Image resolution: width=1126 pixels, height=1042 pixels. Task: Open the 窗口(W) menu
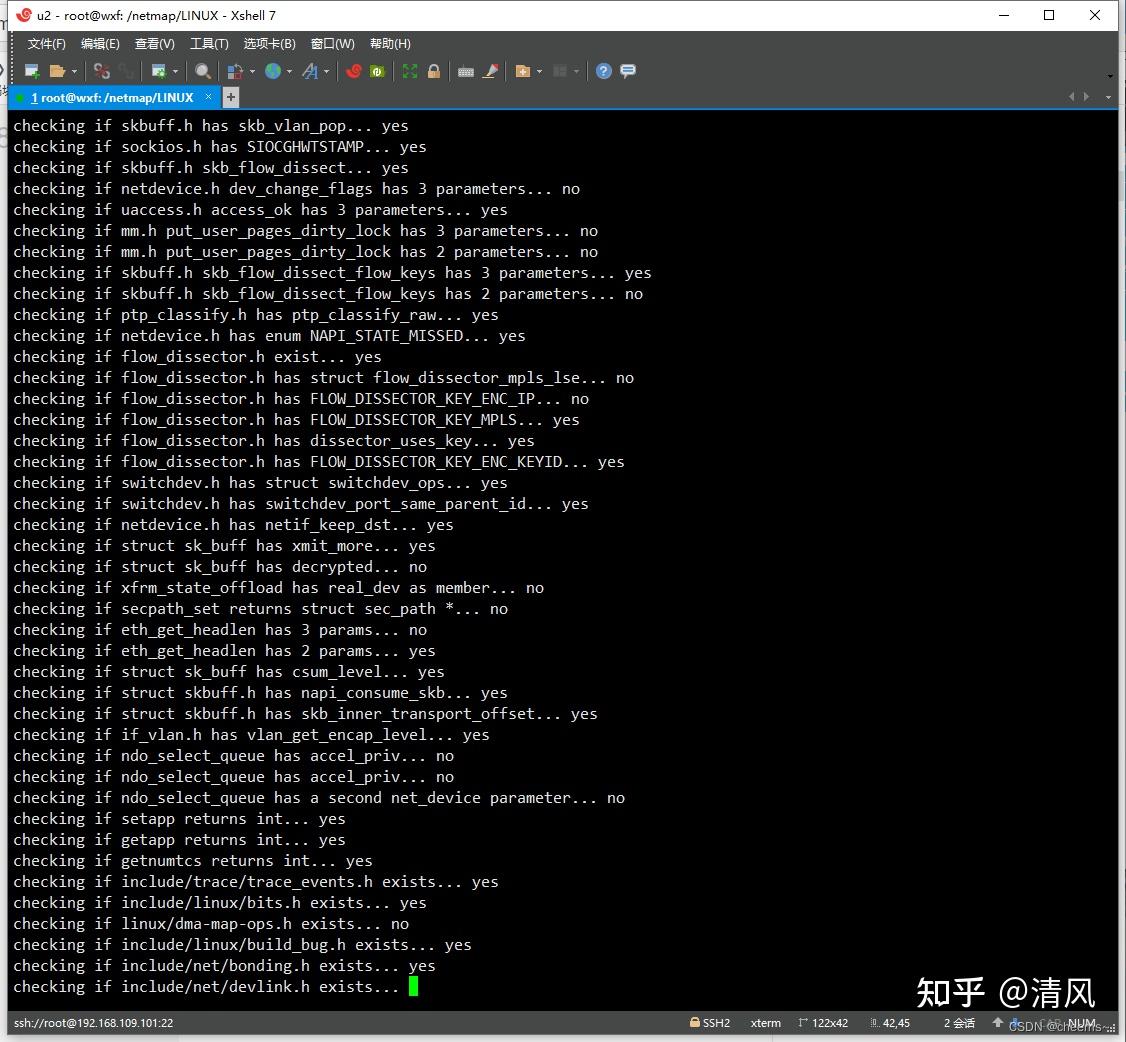(332, 44)
